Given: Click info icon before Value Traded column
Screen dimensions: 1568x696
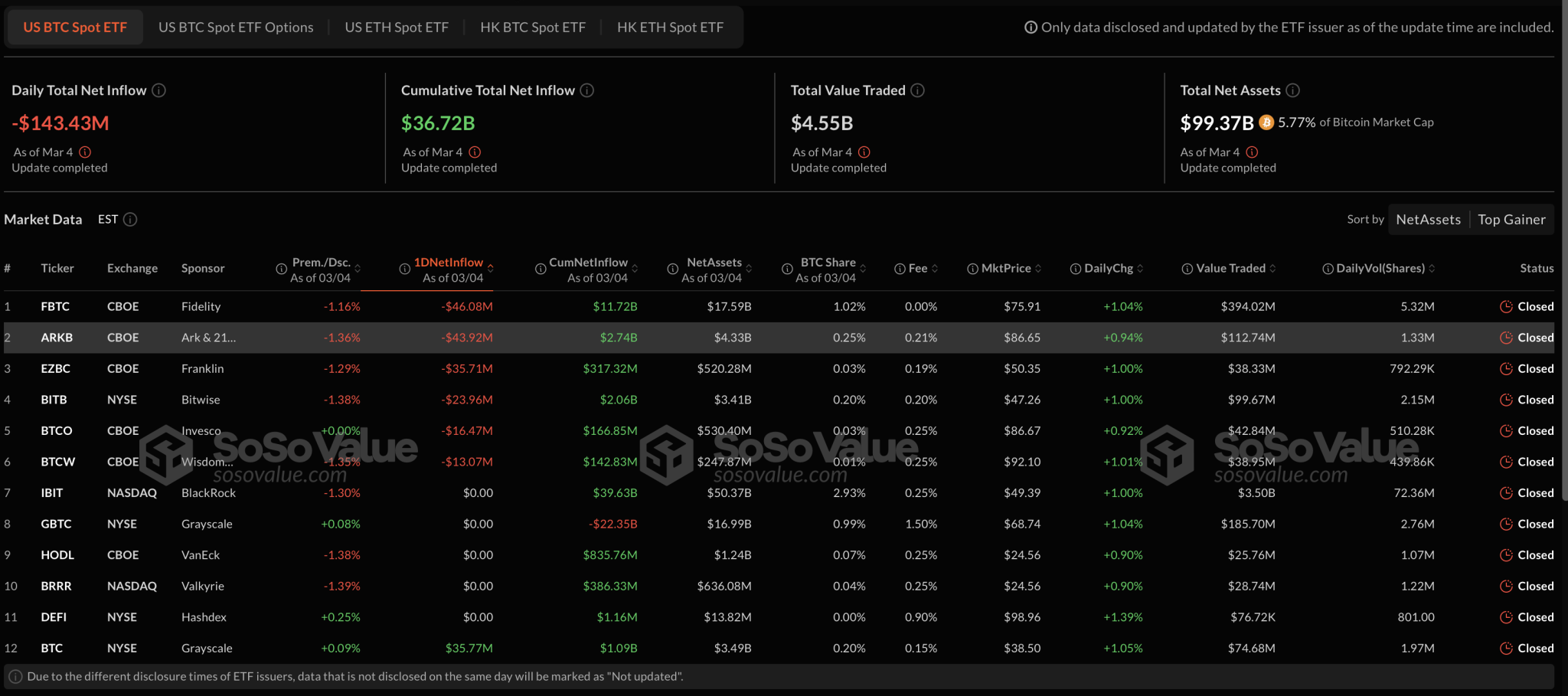Looking at the screenshot, I should point(1187,269).
